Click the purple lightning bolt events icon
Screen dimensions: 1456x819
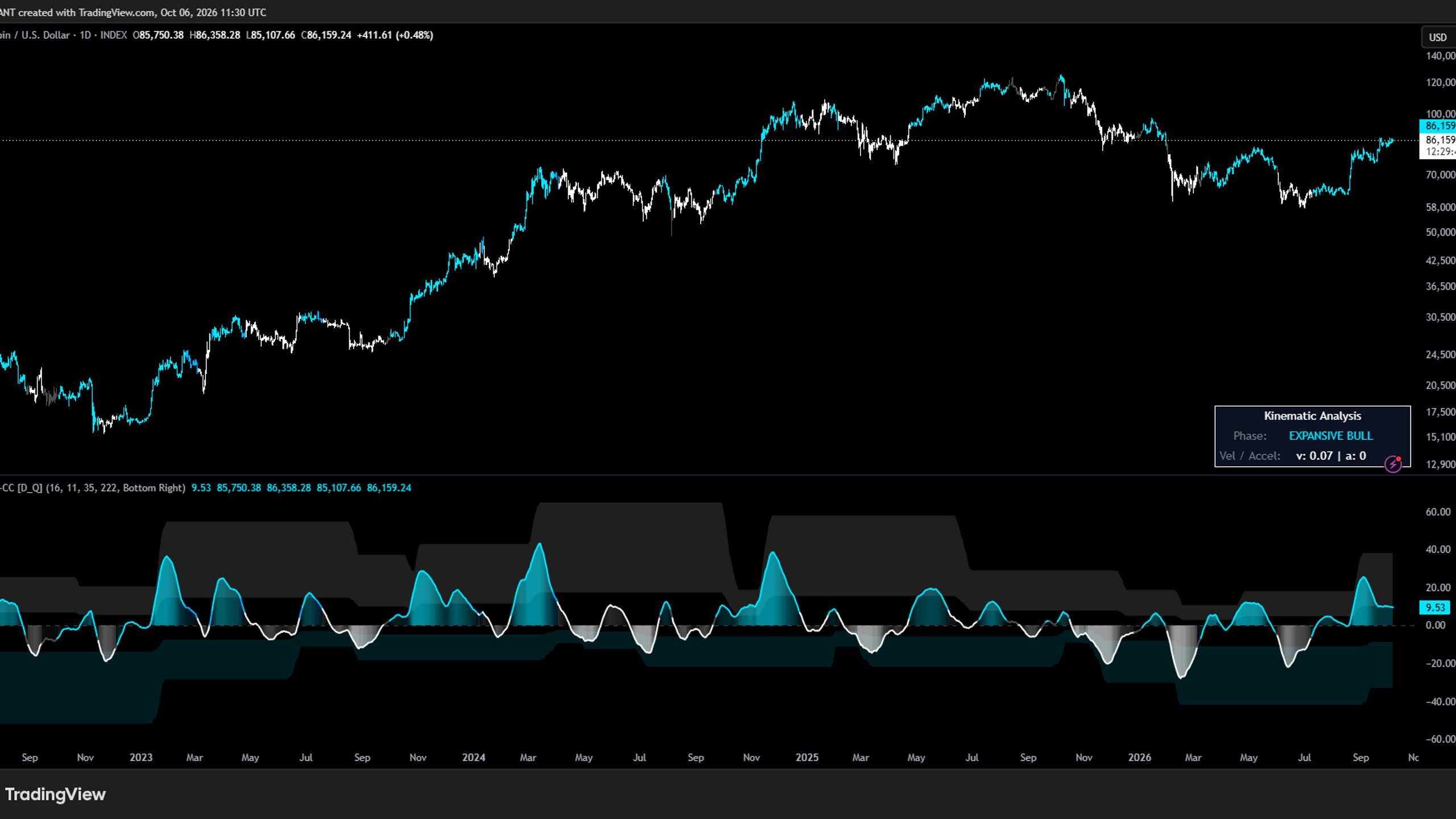point(1393,464)
